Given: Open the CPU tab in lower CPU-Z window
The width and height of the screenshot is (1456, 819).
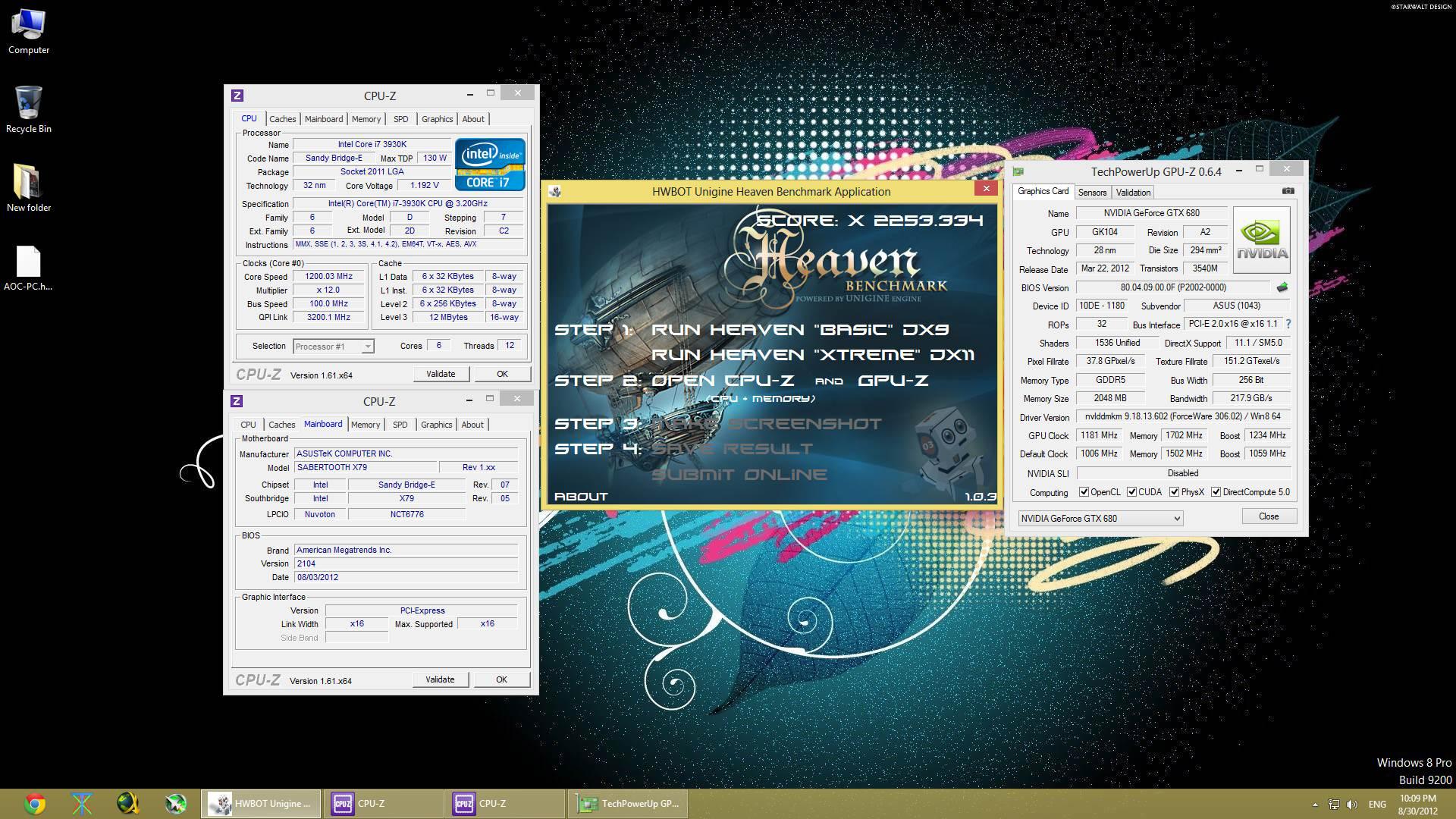Looking at the screenshot, I should point(248,425).
